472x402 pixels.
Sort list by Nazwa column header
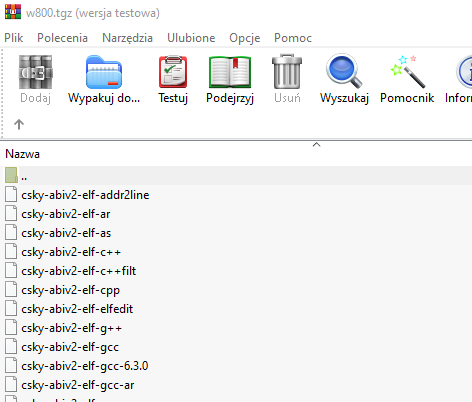tap(22, 154)
